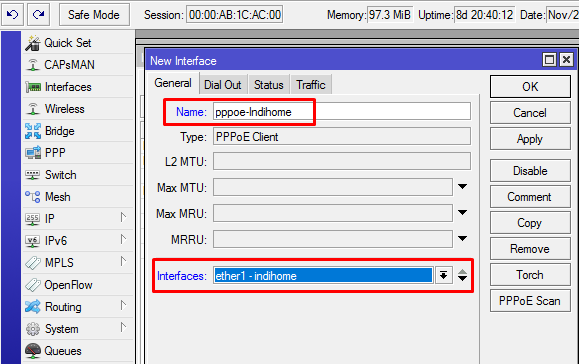Click the Redo arrow icon
This screenshot has width=579, height=364.
pos(38,15)
